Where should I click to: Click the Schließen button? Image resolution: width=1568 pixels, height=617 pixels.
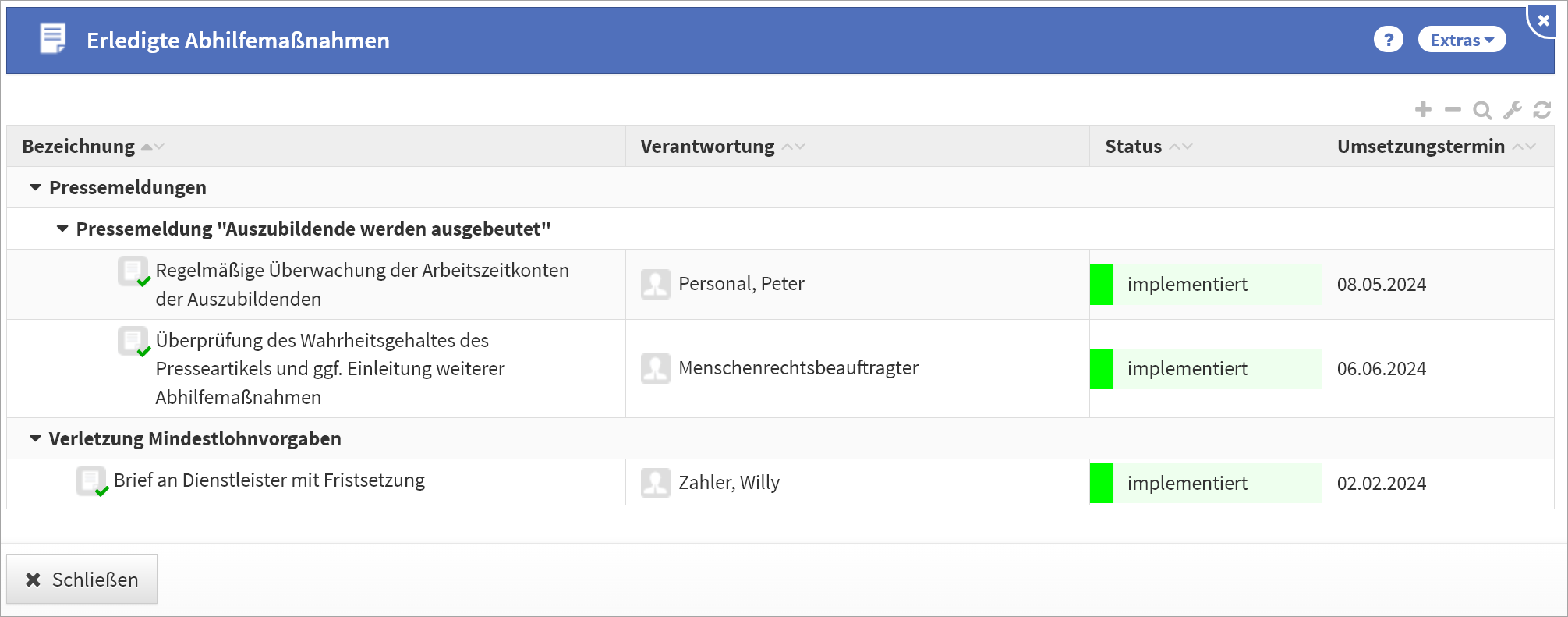tap(82, 580)
